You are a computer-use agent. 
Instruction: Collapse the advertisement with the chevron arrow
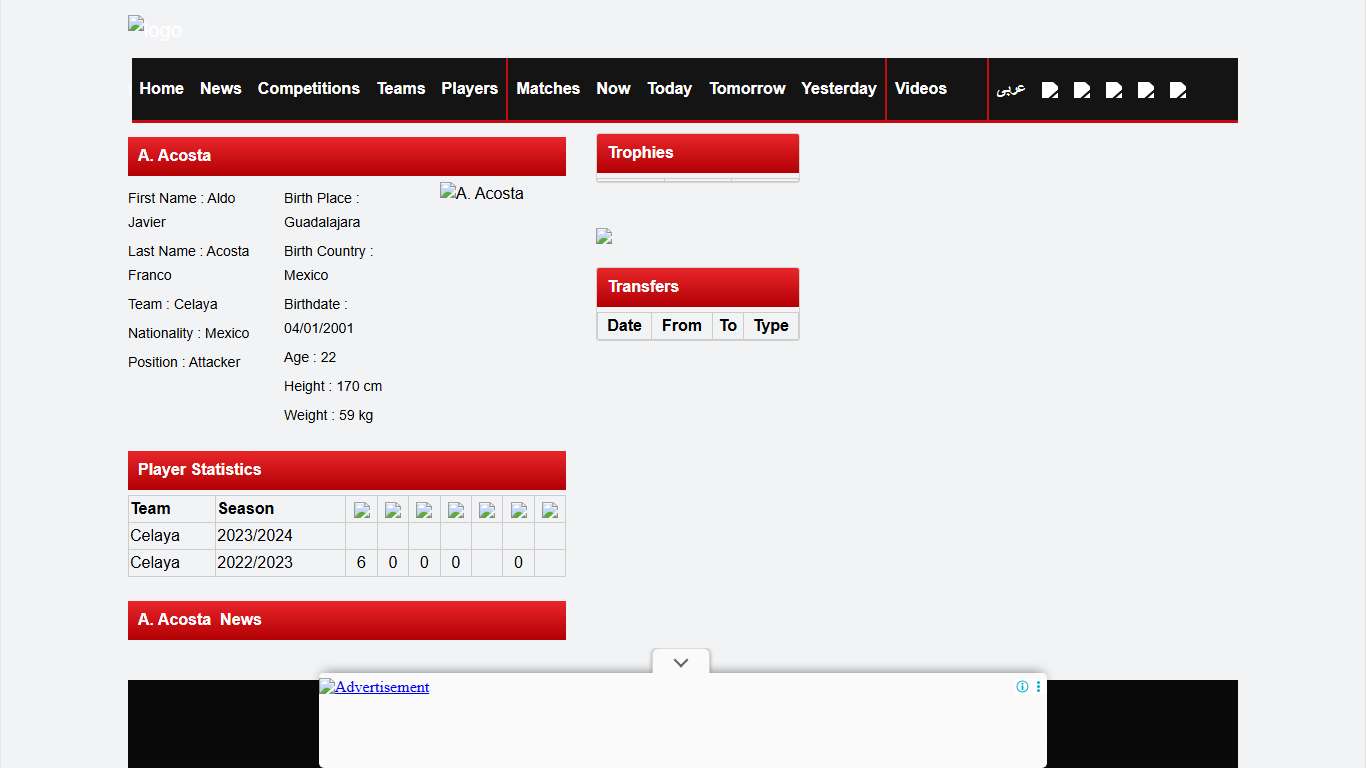tap(680, 661)
